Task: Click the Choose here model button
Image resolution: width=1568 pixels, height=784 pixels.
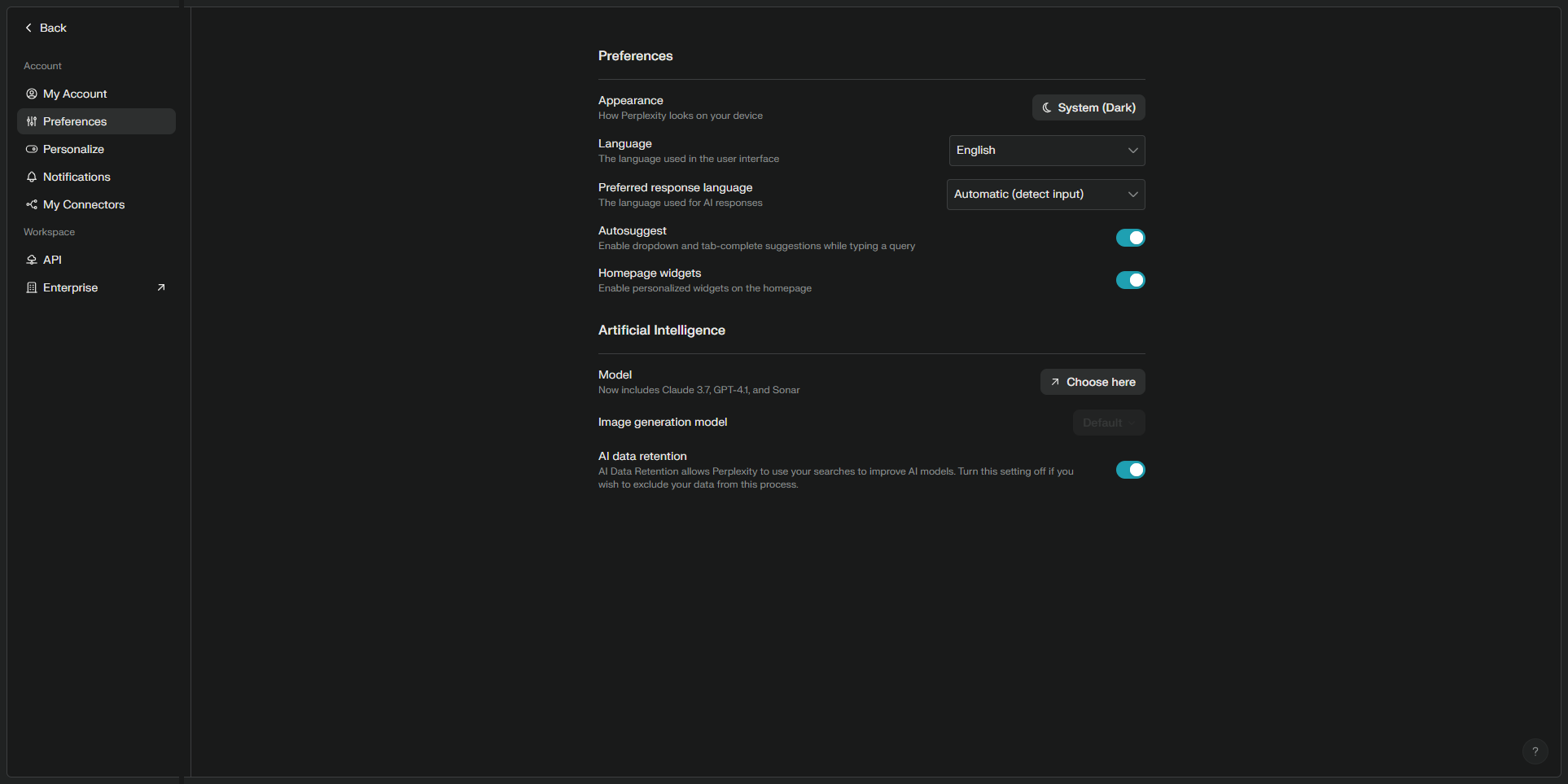Action: pos(1093,382)
